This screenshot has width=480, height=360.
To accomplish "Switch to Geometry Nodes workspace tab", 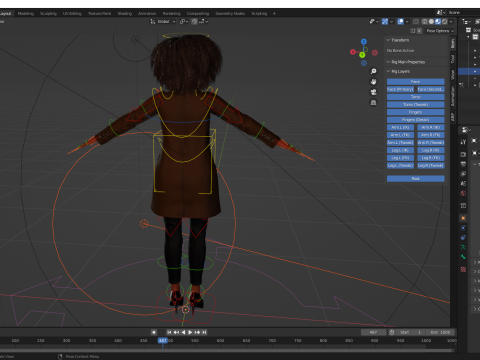I will 230,13.
